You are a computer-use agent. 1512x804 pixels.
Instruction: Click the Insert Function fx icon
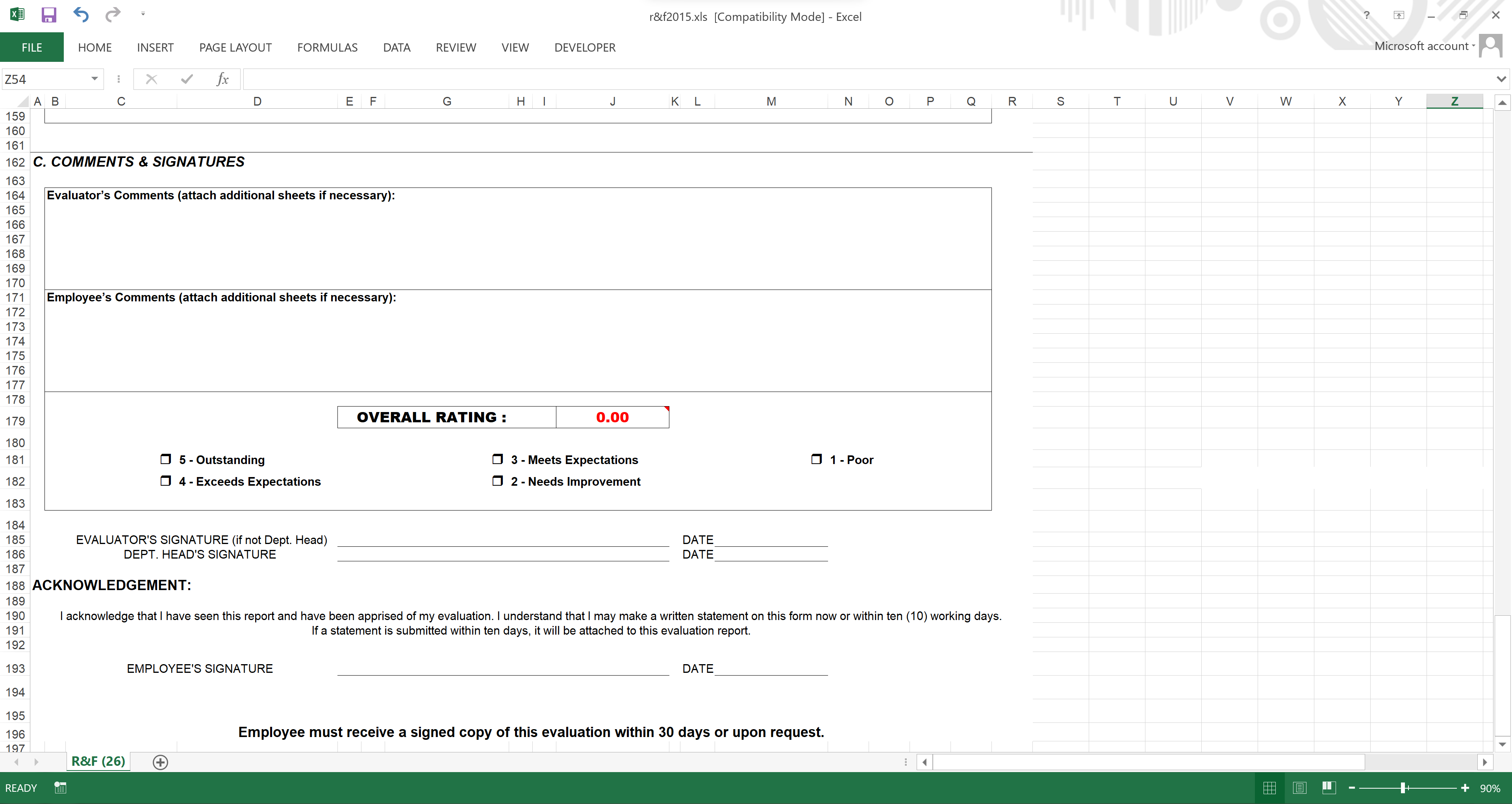coord(222,79)
